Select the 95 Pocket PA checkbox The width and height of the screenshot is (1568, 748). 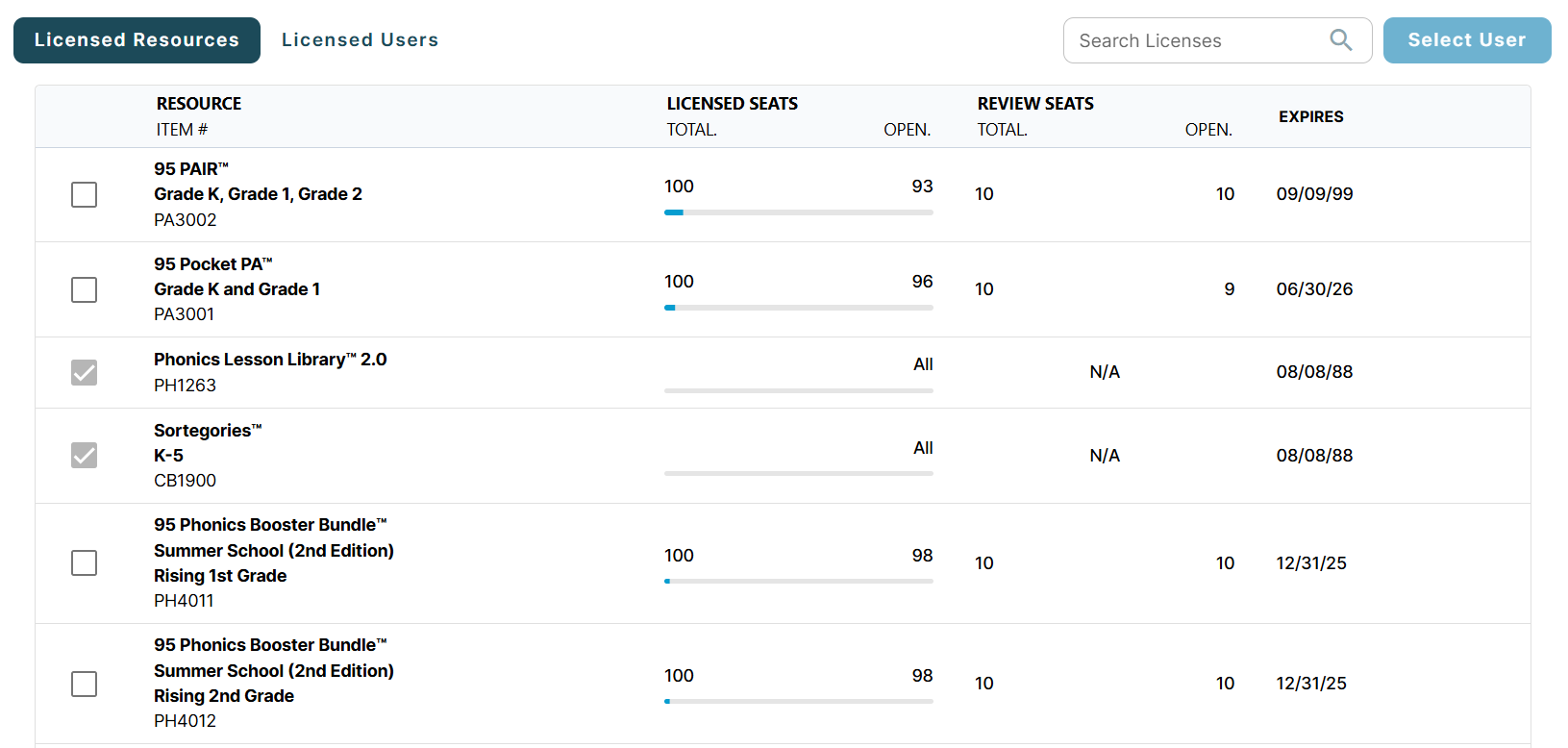tap(85, 290)
